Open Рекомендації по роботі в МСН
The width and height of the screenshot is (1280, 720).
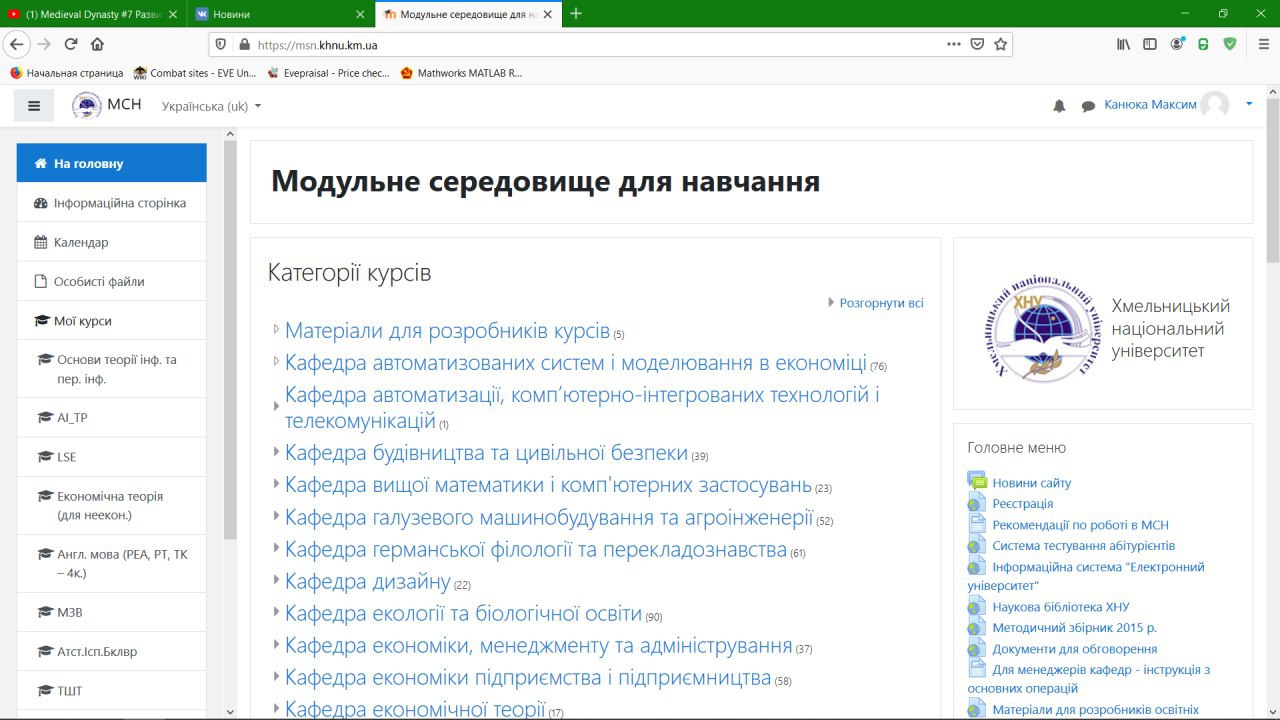pos(1080,525)
